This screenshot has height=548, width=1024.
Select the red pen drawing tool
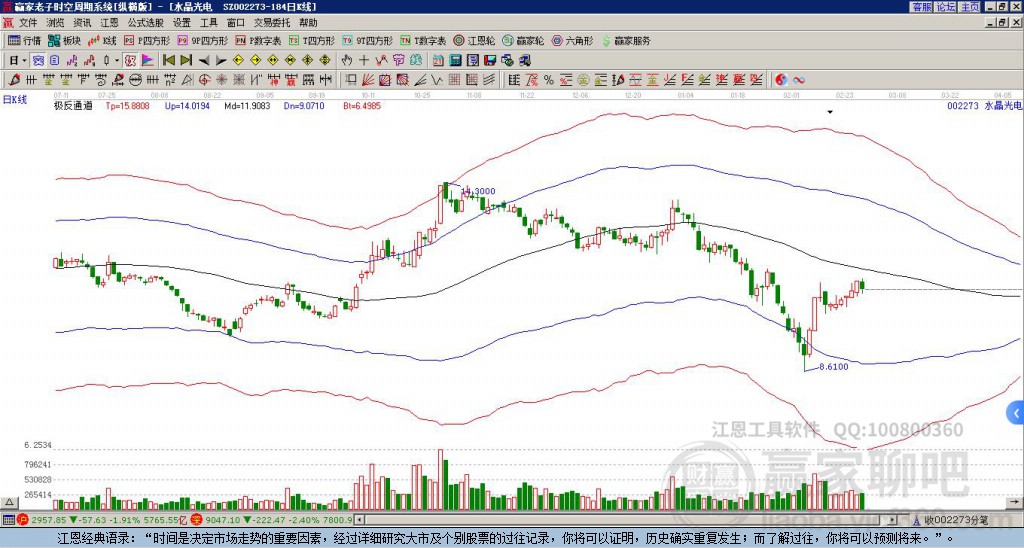14,80
